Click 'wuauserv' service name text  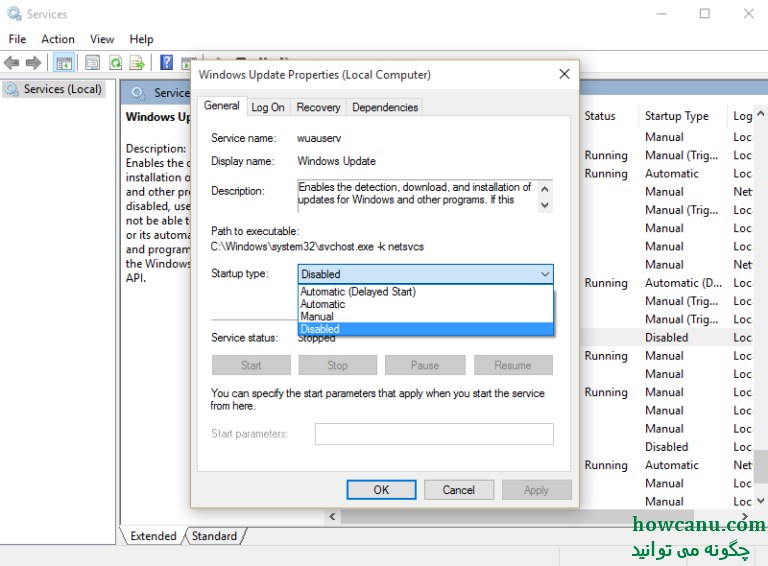pyautogui.click(x=319, y=139)
